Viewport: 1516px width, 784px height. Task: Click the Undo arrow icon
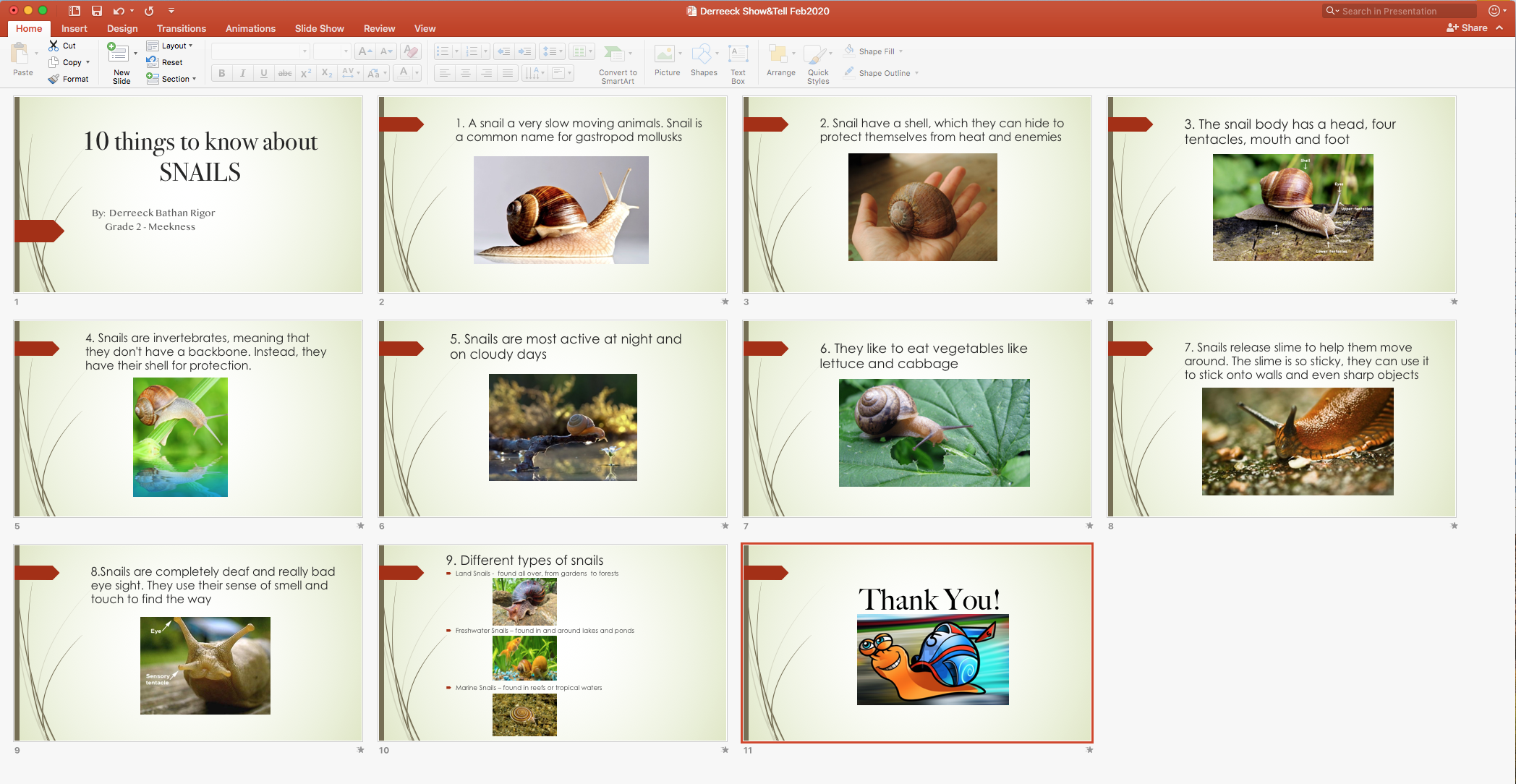pos(119,11)
